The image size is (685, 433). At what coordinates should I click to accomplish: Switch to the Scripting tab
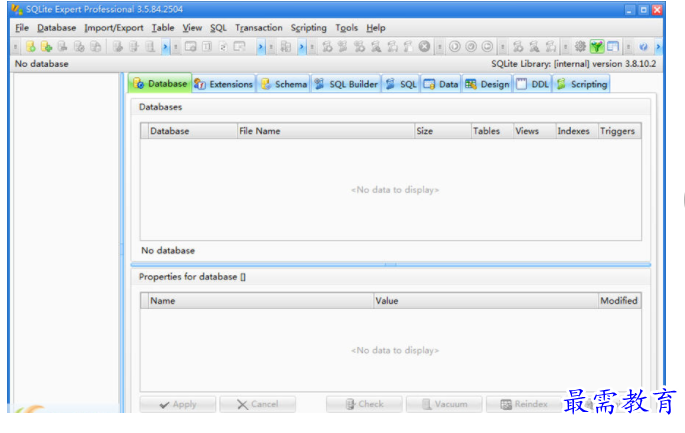[x=581, y=84]
